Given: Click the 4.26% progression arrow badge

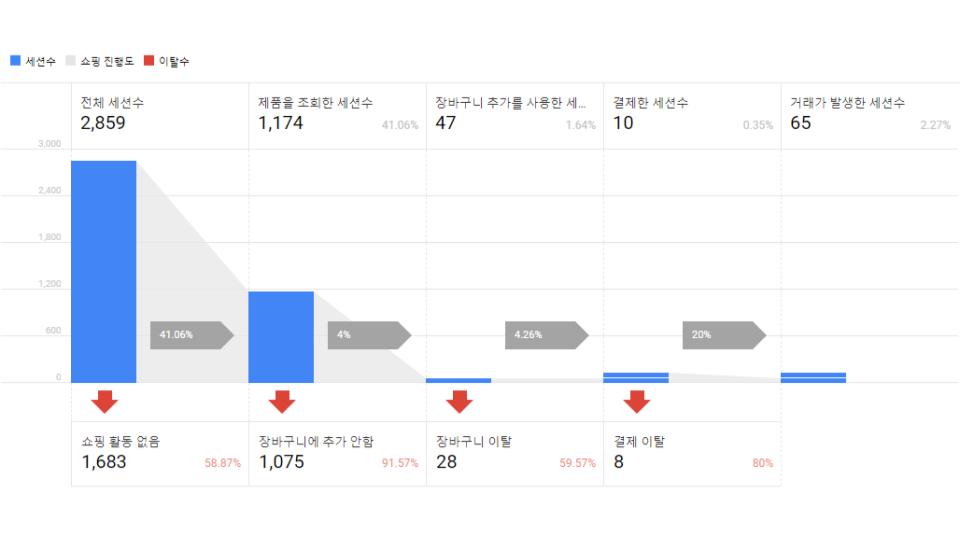Looking at the screenshot, I should coord(547,335).
